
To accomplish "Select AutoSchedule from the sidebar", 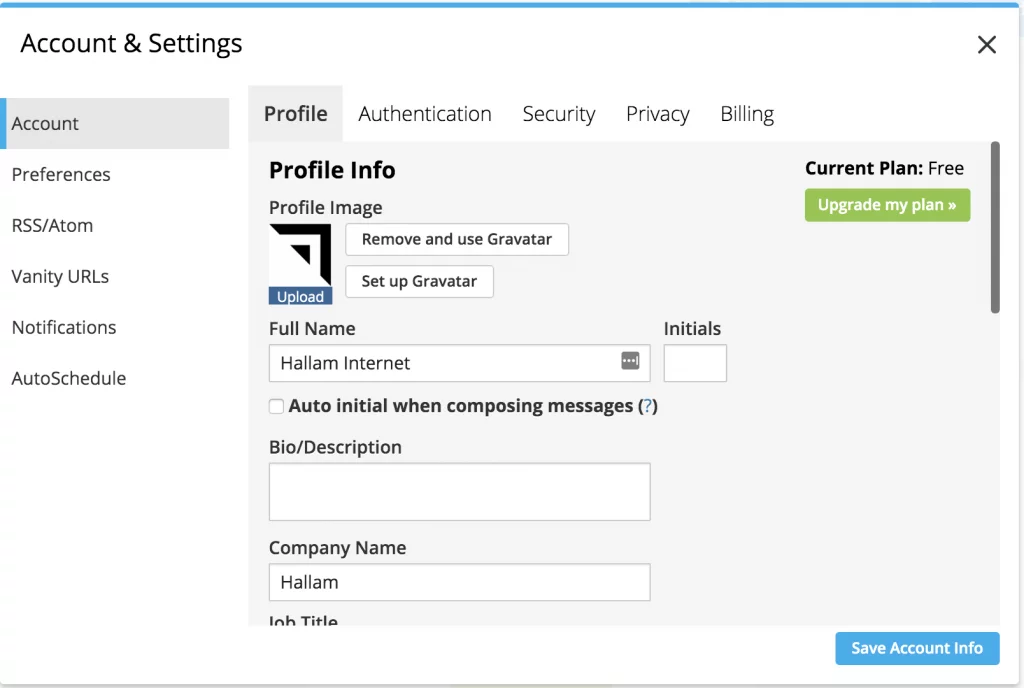I will click(68, 378).
